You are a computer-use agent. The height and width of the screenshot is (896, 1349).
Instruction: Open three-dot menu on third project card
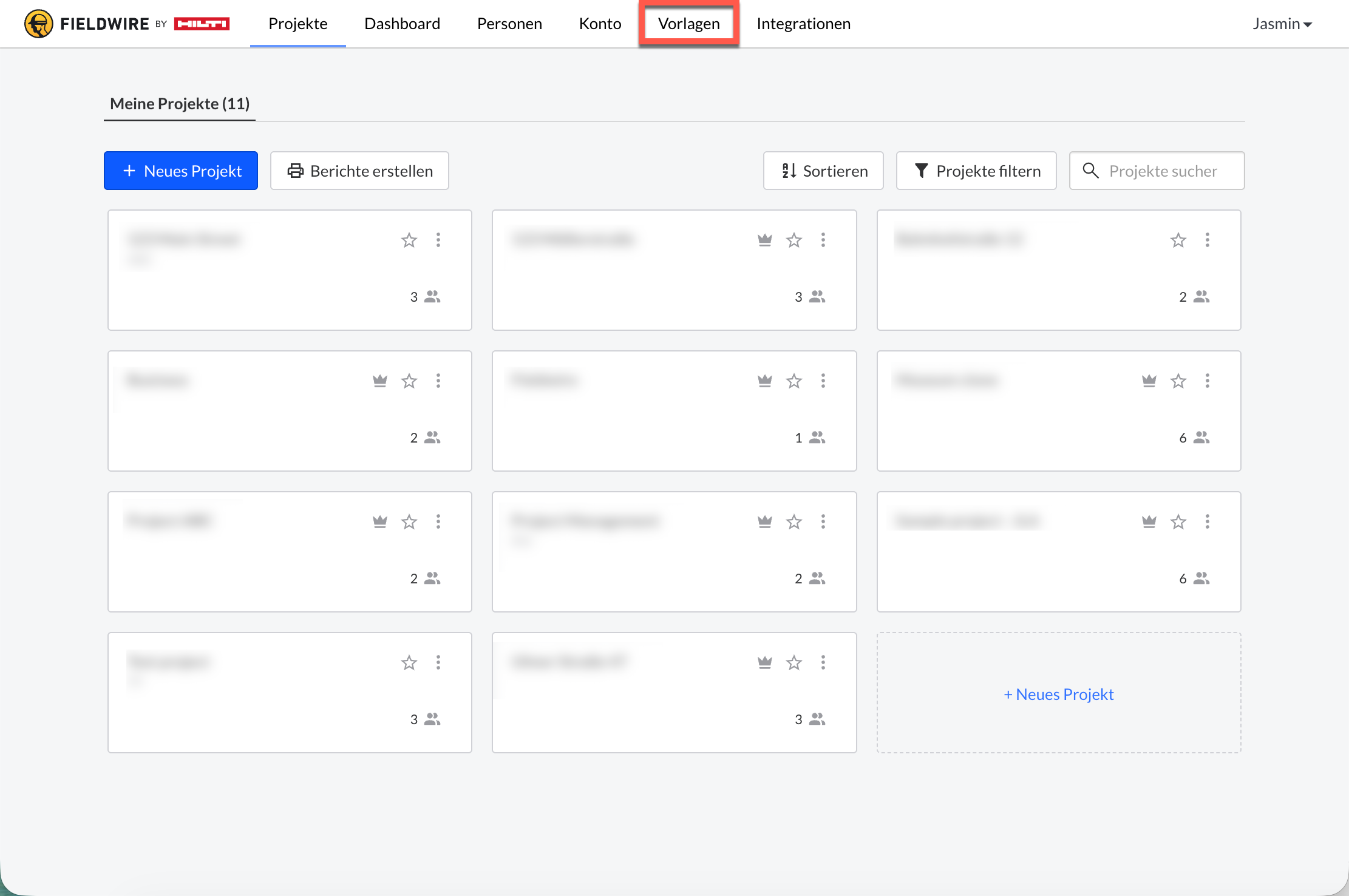[1207, 240]
